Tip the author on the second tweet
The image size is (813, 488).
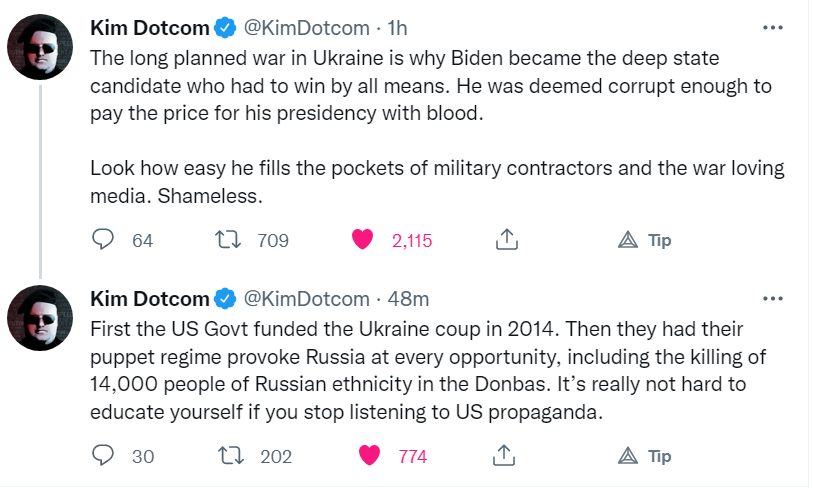coord(644,456)
